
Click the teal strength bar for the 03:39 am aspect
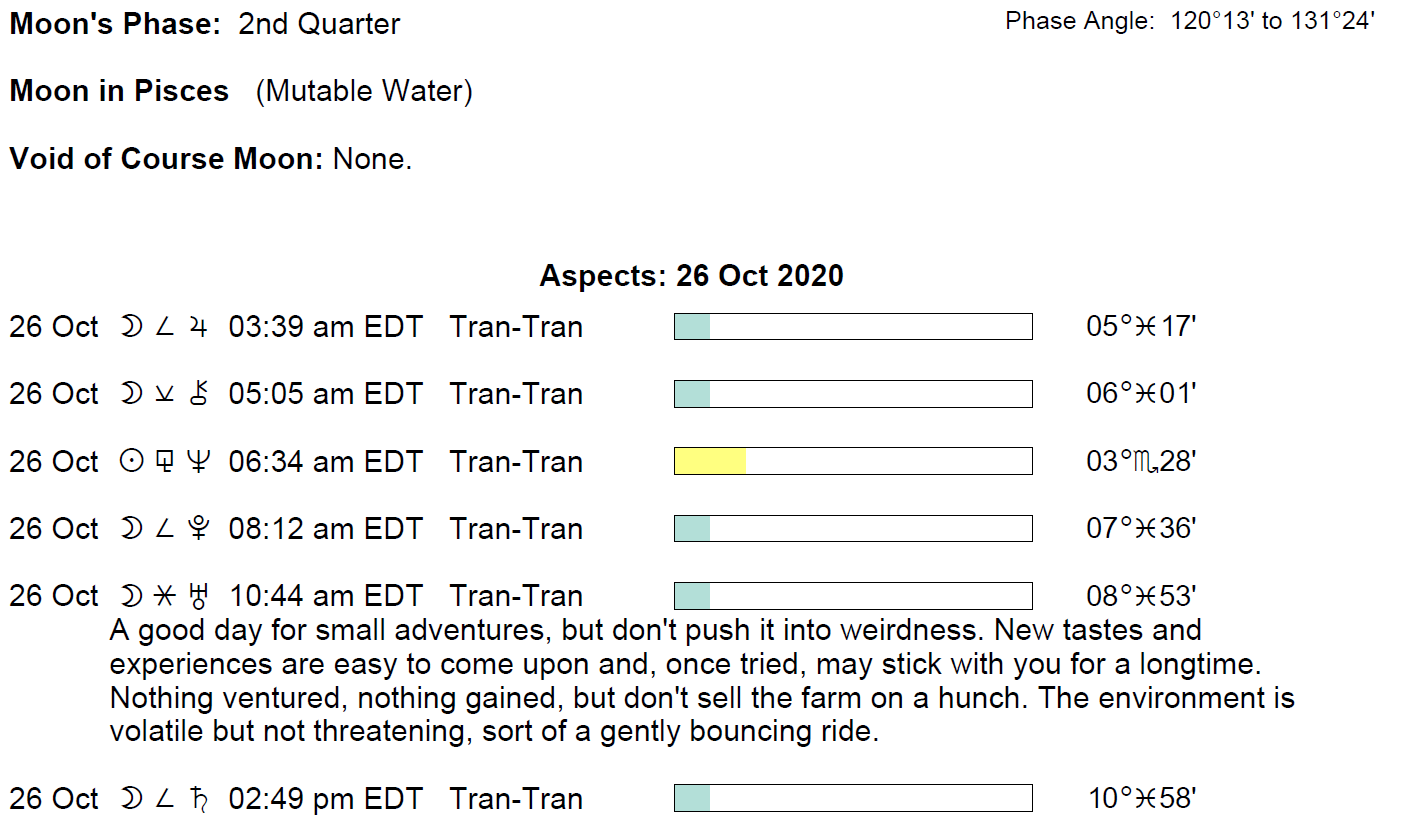click(692, 327)
